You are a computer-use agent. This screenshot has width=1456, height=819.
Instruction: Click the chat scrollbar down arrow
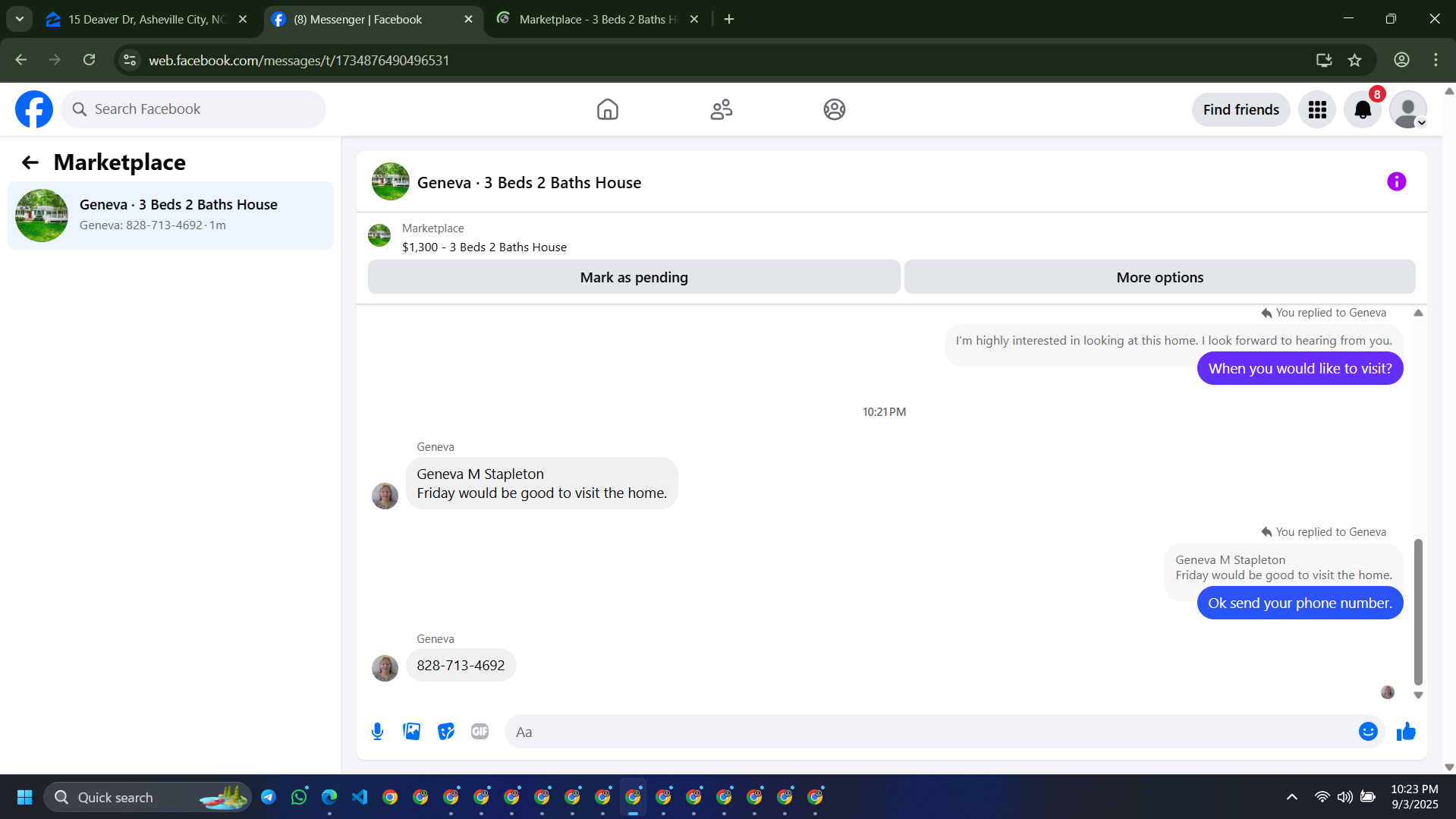pyautogui.click(x=1418, y=695)
